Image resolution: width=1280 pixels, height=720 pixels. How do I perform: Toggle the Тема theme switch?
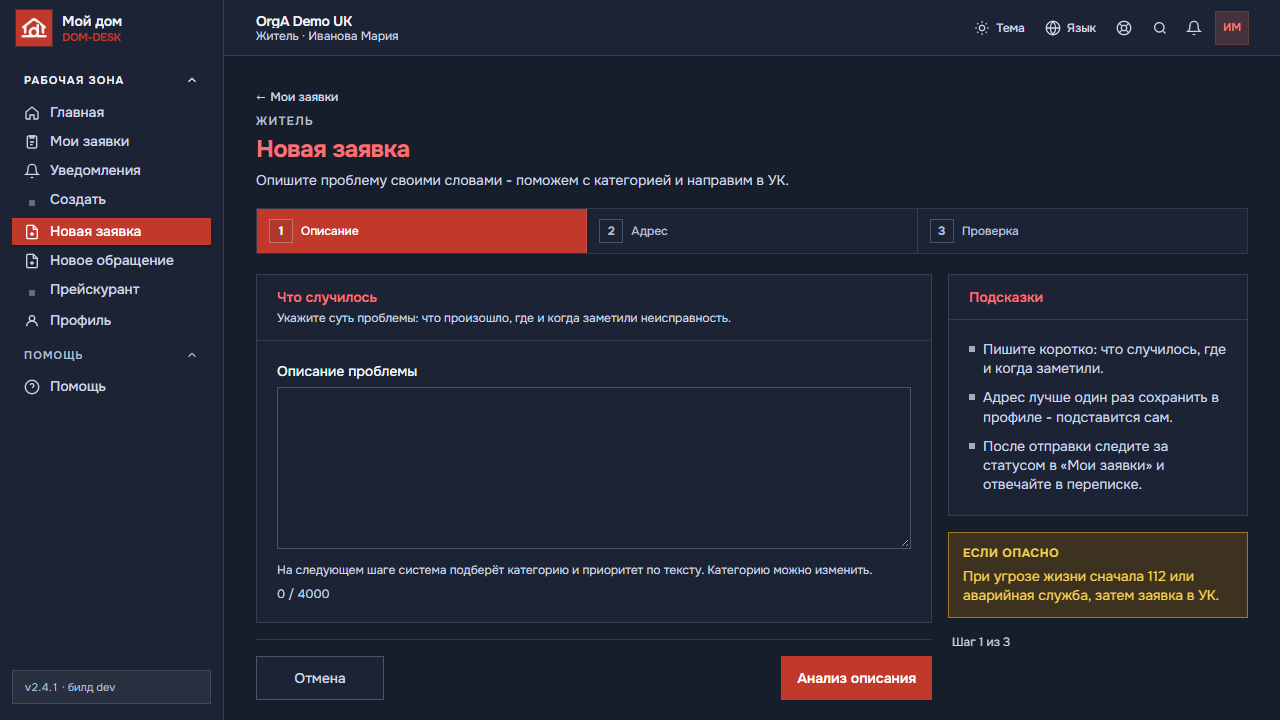tap(1000, 28)
